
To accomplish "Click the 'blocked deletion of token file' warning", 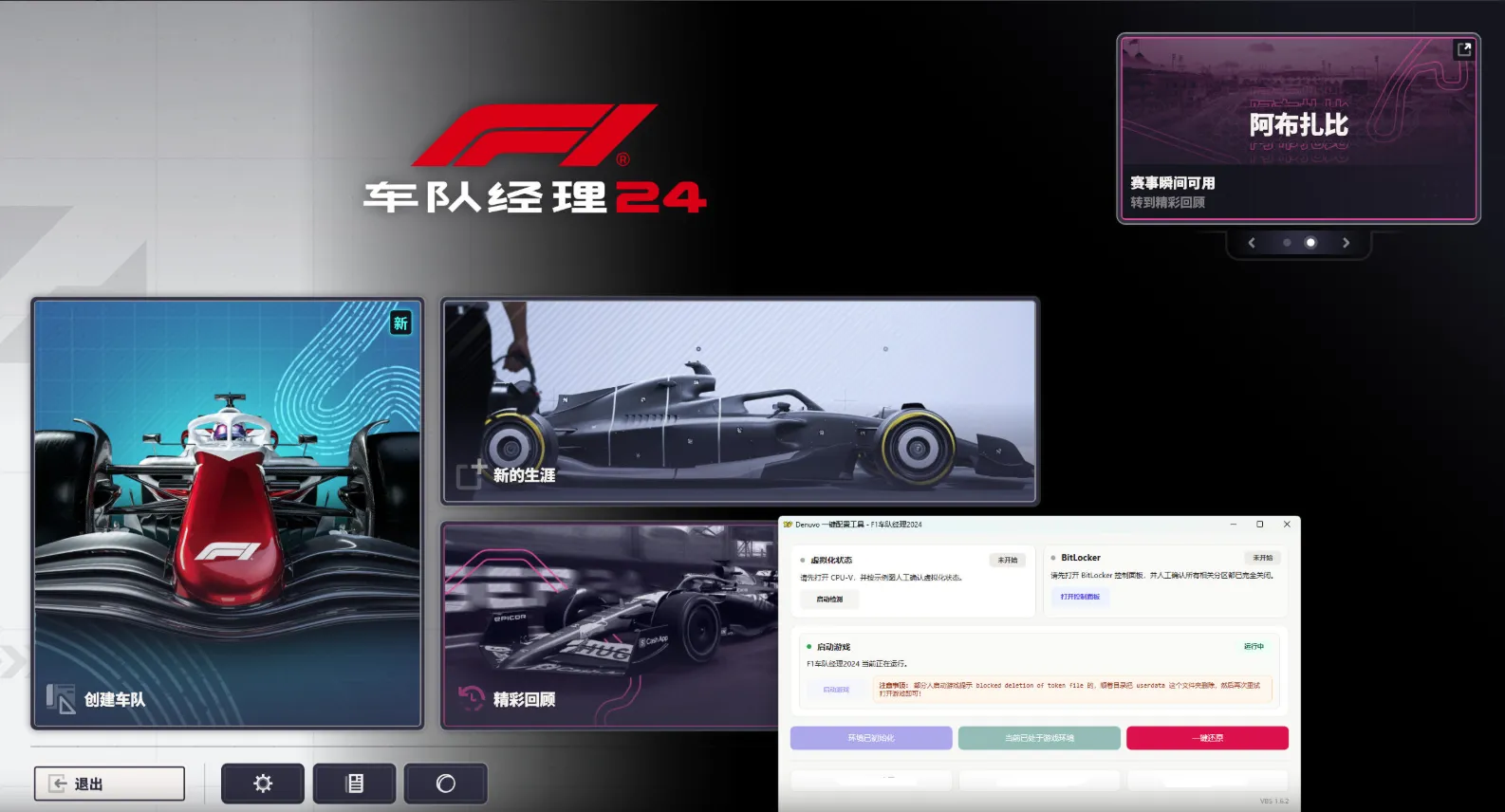I will click(1072, 689).
